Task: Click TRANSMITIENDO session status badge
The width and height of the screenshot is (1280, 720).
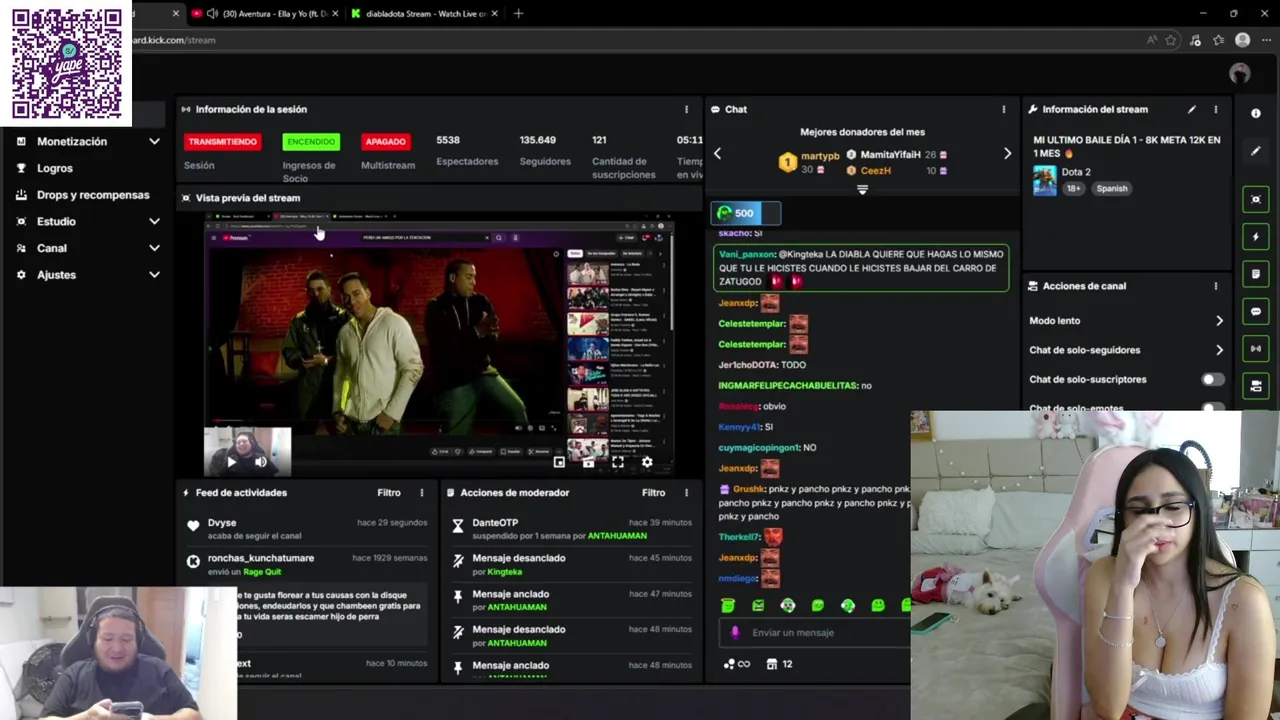Action: [222, 142]
